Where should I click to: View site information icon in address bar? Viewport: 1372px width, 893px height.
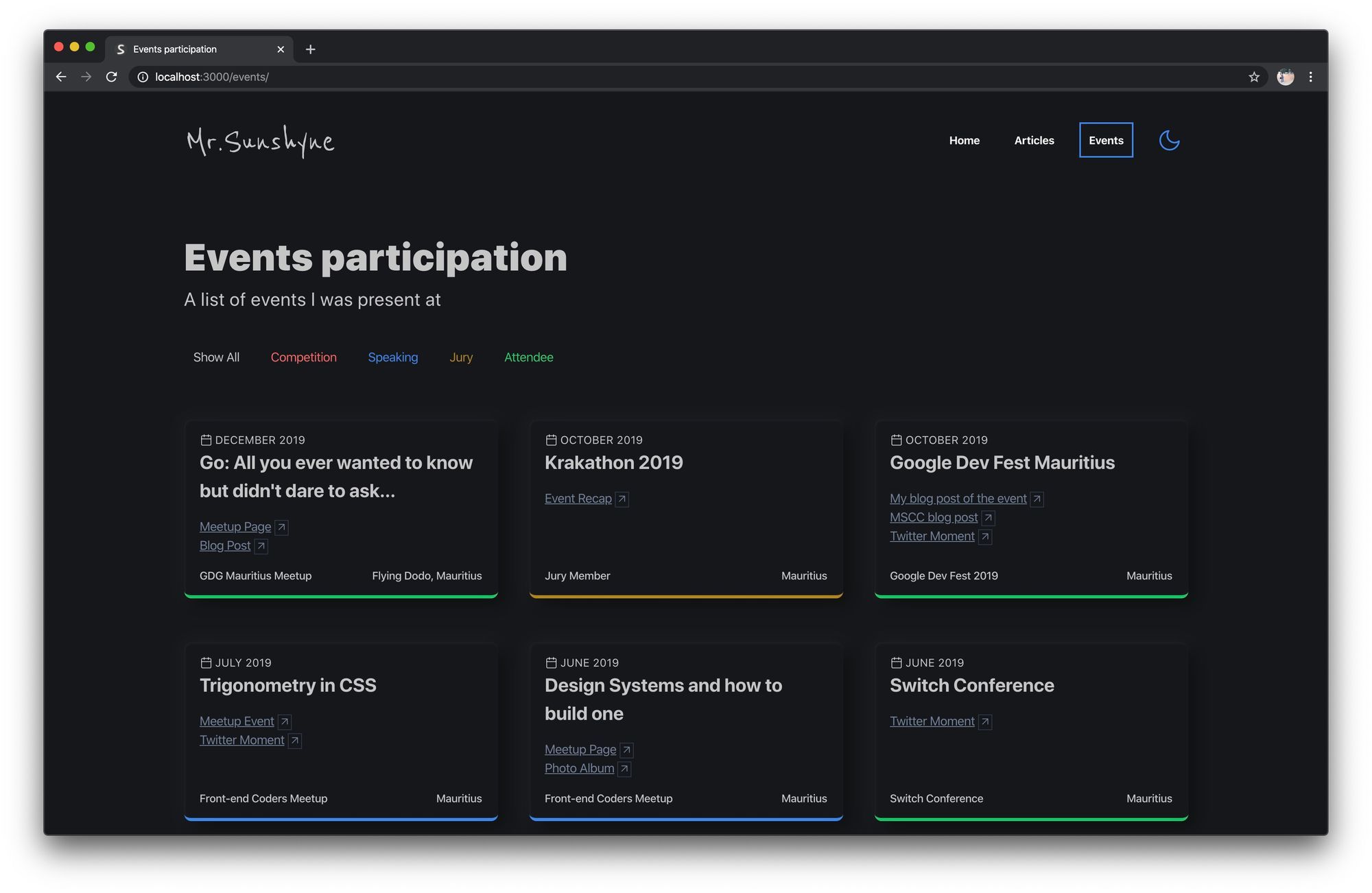pyautogui.click(x=143, y=77)
